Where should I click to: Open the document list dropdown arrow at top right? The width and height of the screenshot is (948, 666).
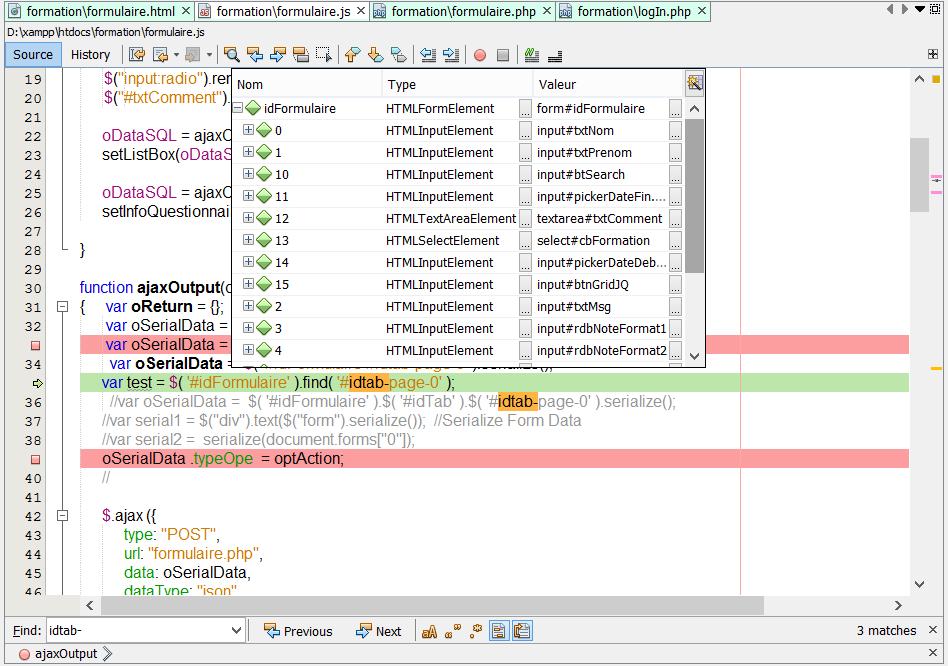click(920, 9)
